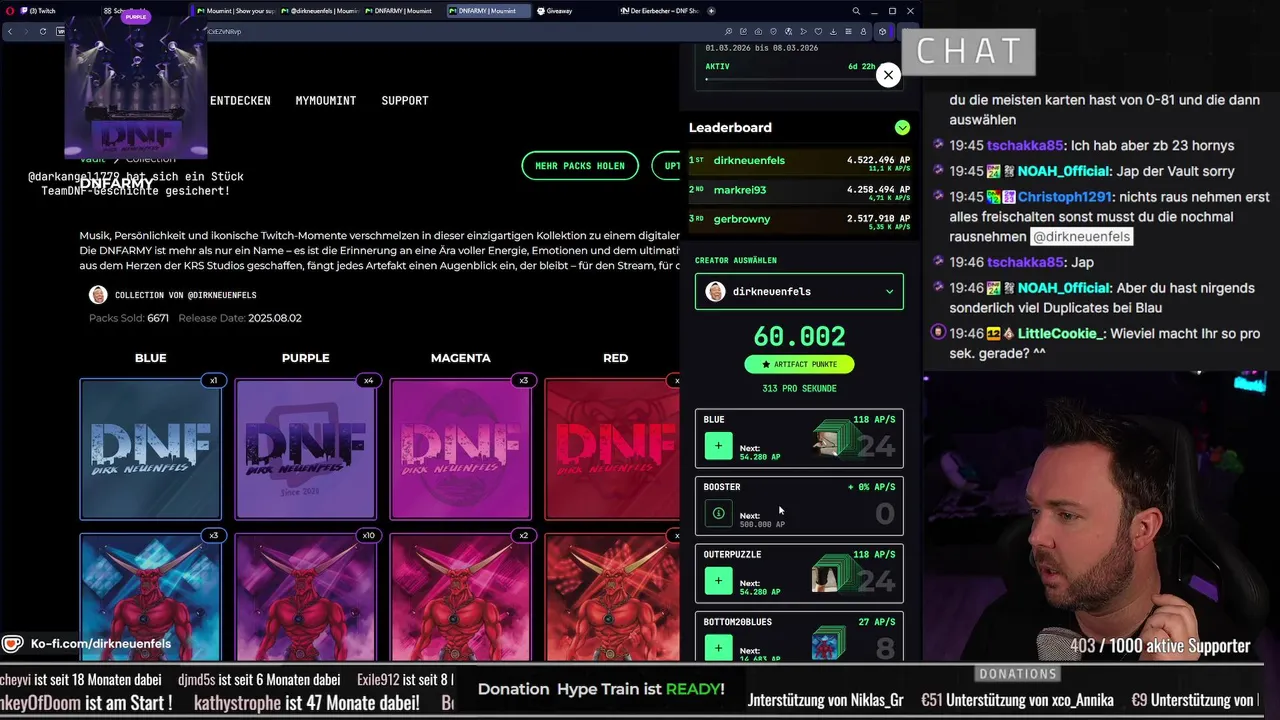1280x720 pixels.
Task: Click the ARTIFACT PUNKTE badge
Action: click(799, 365)
